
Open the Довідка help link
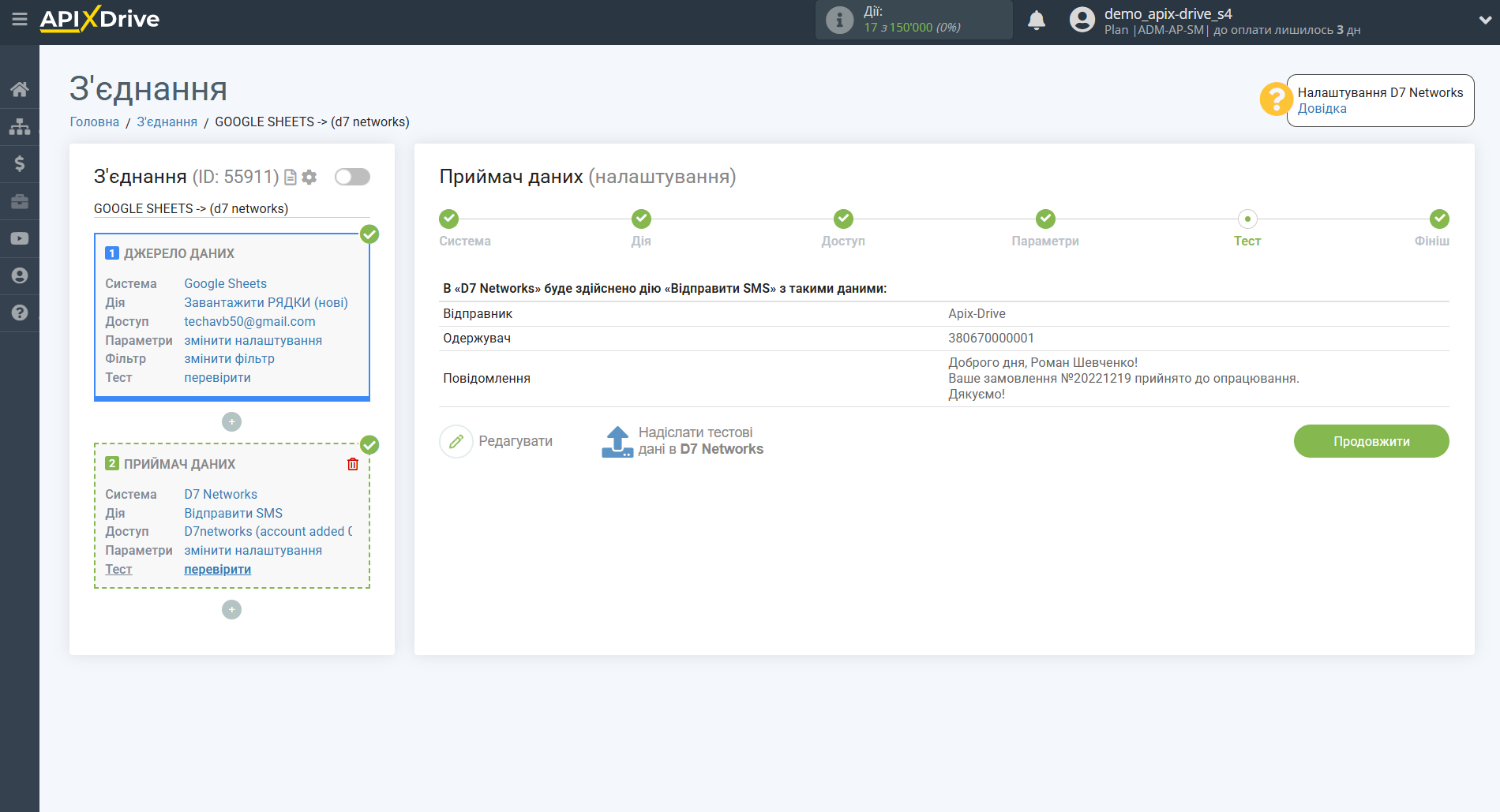click(x=1322, y=109)
